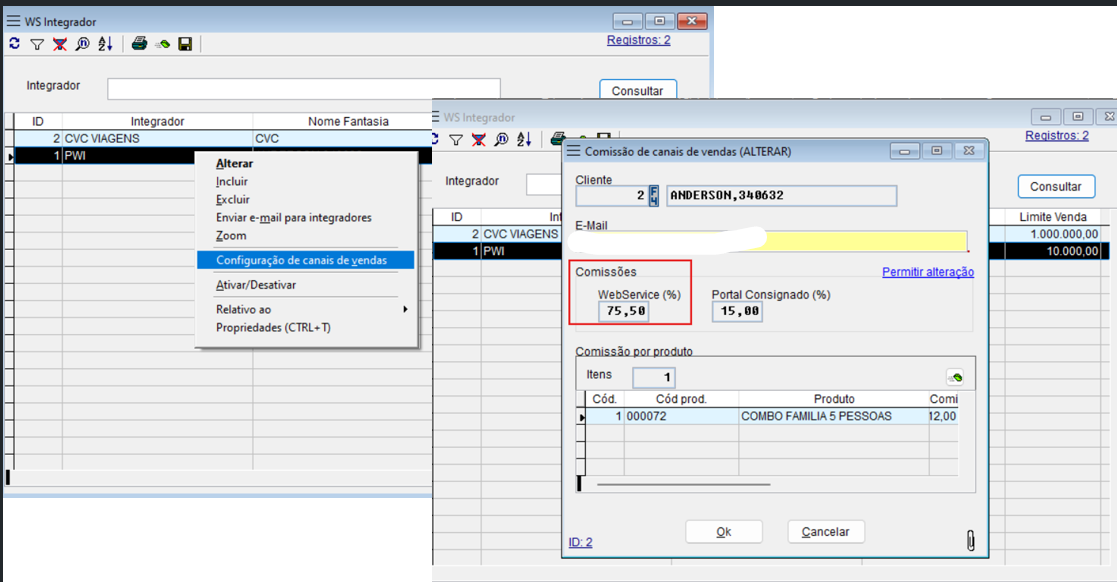
Task: Click the refresh icon in left window toolbar
Action: tap(14, 44)
